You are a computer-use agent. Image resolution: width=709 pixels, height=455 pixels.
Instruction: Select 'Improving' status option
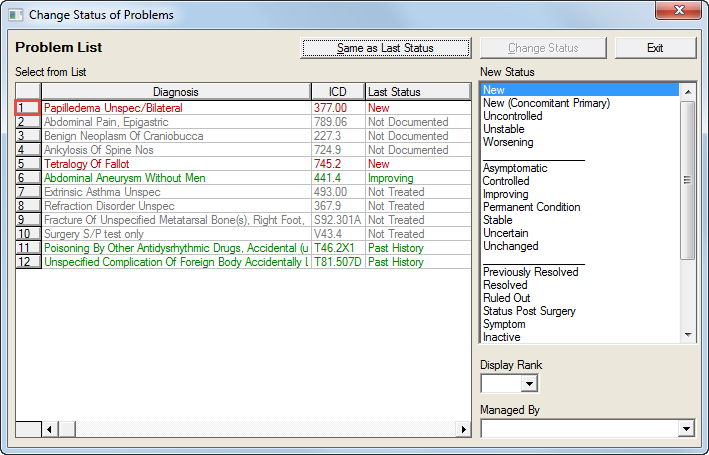pyautogui.click(x=506, y=194)
